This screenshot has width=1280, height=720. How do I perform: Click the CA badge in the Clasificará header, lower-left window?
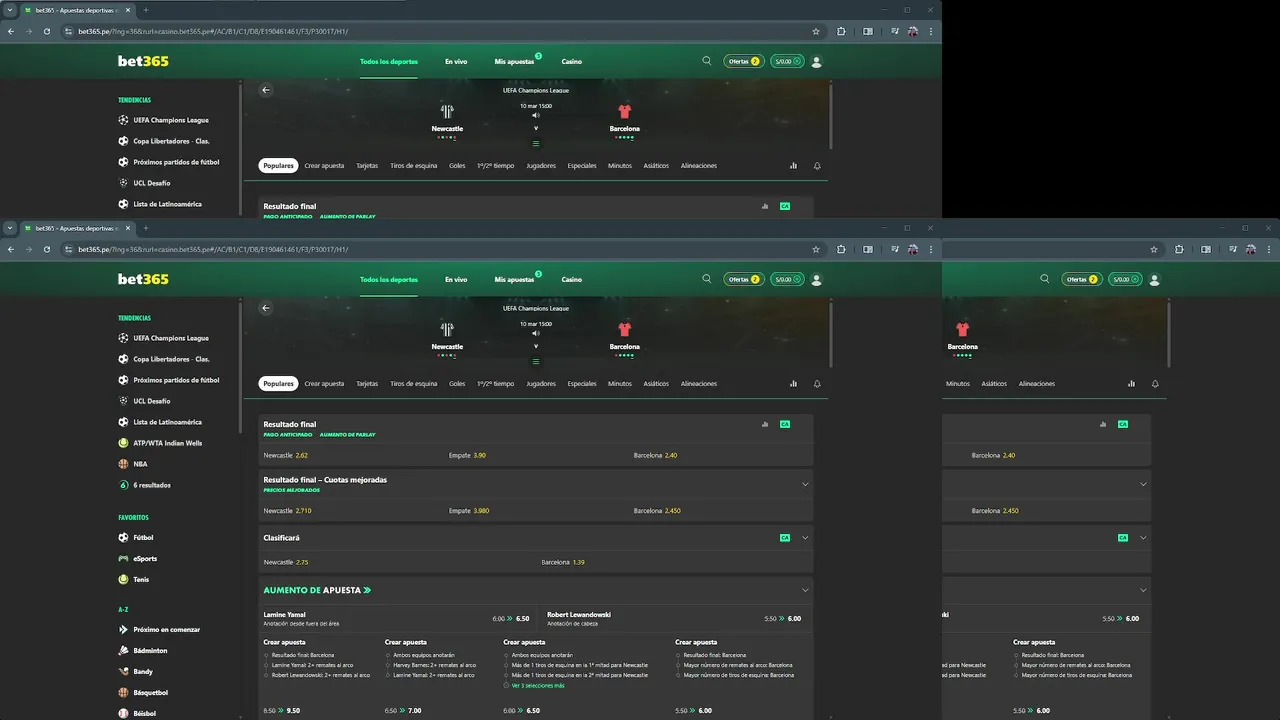click(785, 538)
